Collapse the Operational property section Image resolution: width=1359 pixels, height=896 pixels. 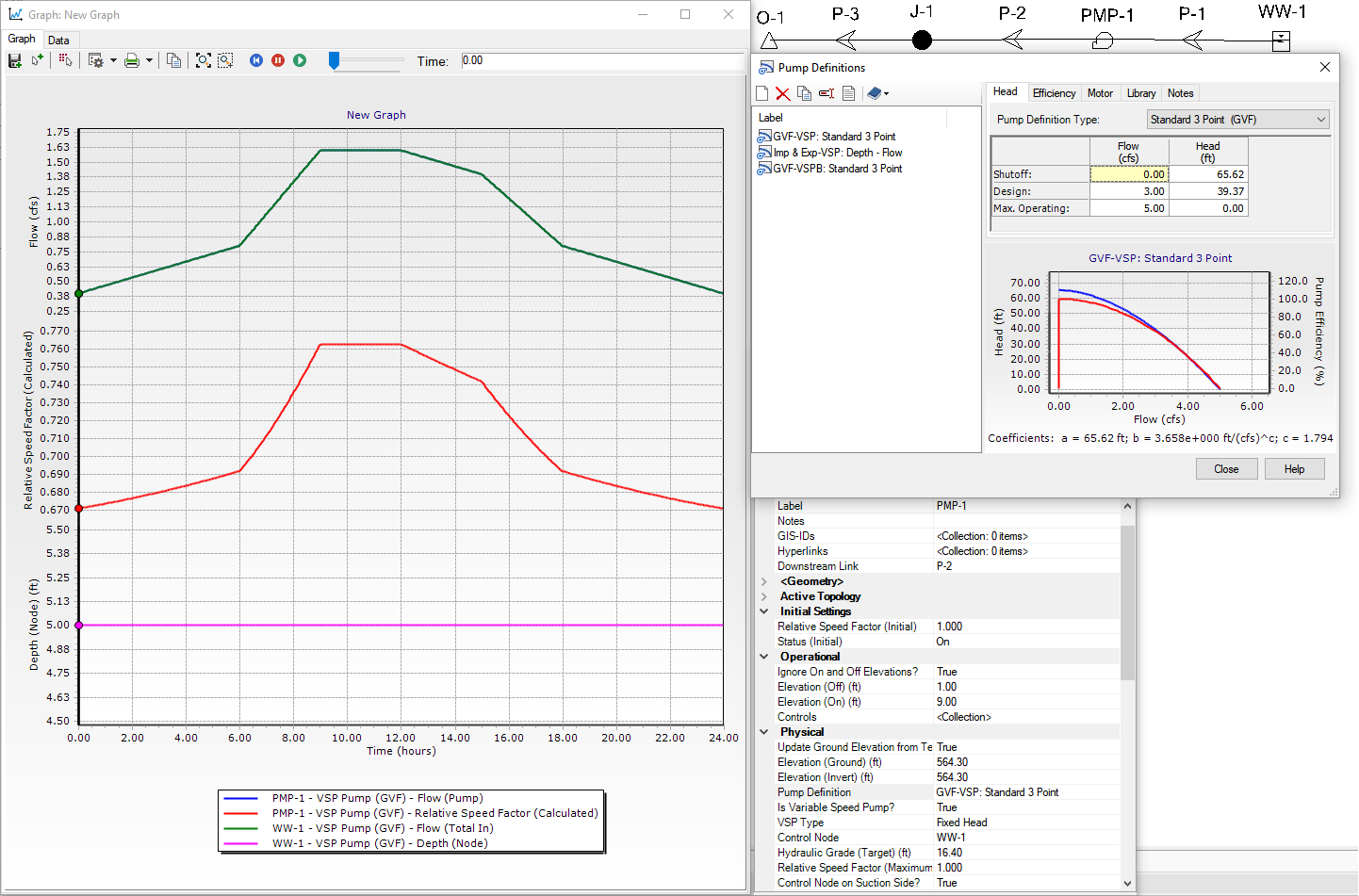click(764, 657)
